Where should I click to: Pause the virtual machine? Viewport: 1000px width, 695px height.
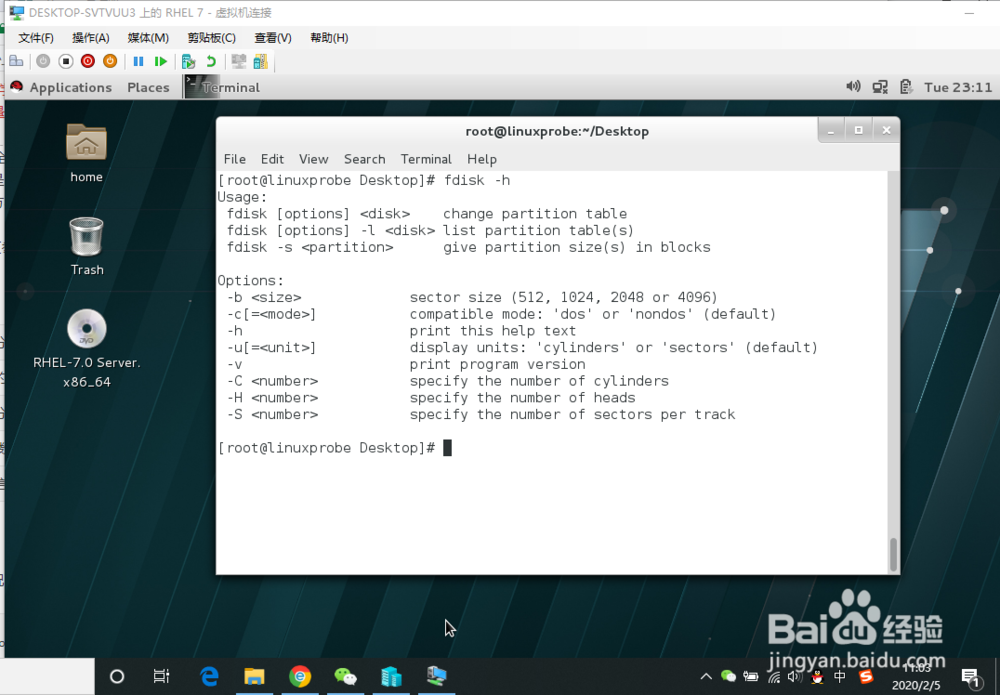click(140, 61)
